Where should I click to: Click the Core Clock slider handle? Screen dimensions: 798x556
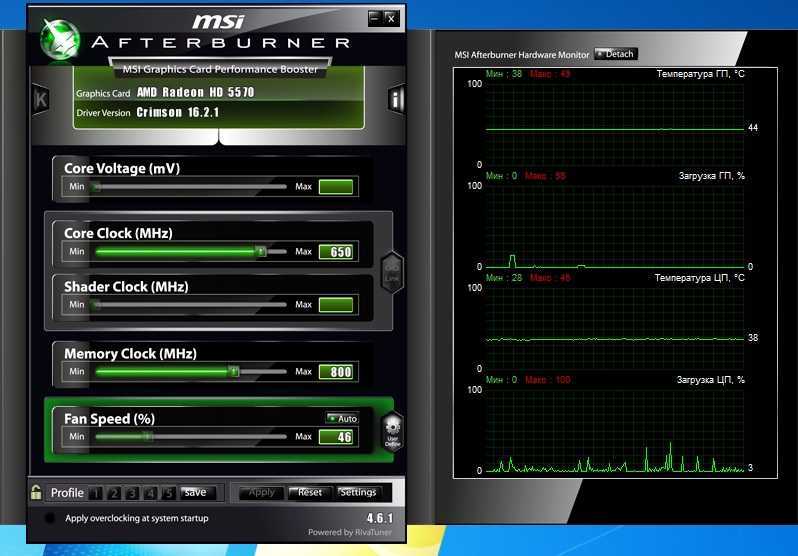pos(261,252)
